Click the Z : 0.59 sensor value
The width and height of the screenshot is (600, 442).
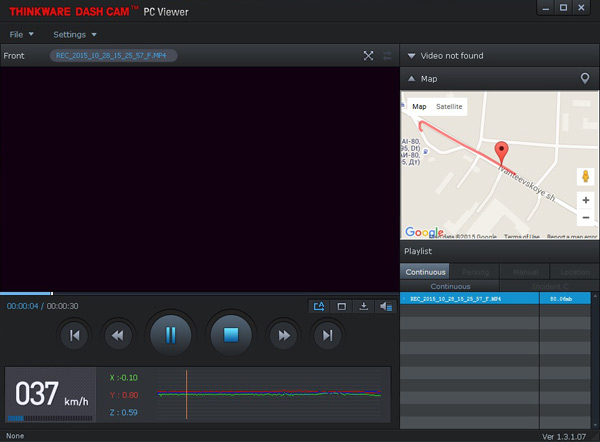tap(123, 413)
